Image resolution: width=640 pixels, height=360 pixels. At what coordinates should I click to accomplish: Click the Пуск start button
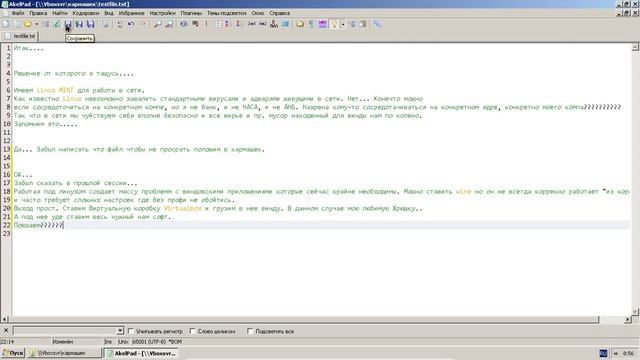[x=13, y=353]
